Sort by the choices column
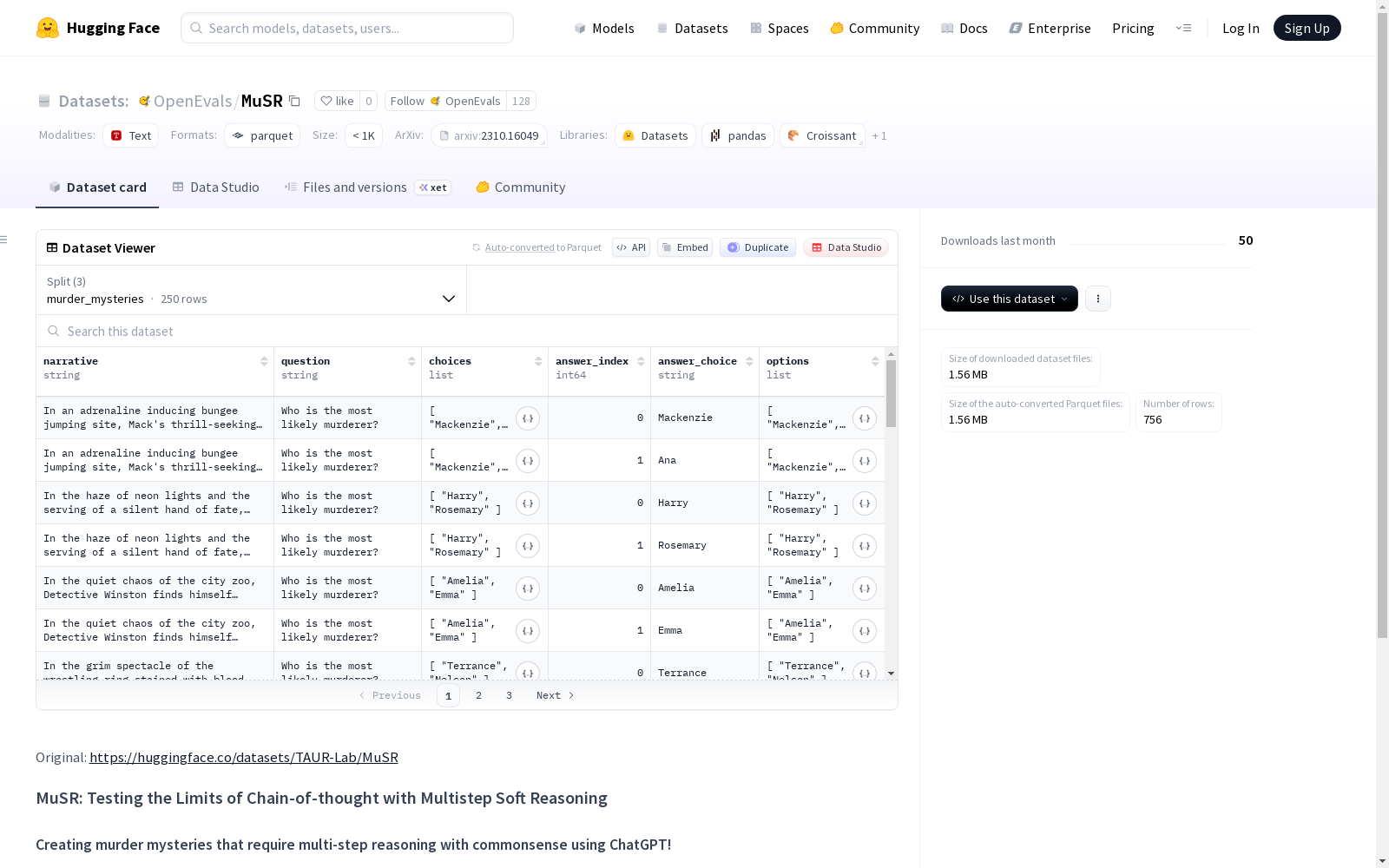 pyautogui.click(x=538, y=361)
